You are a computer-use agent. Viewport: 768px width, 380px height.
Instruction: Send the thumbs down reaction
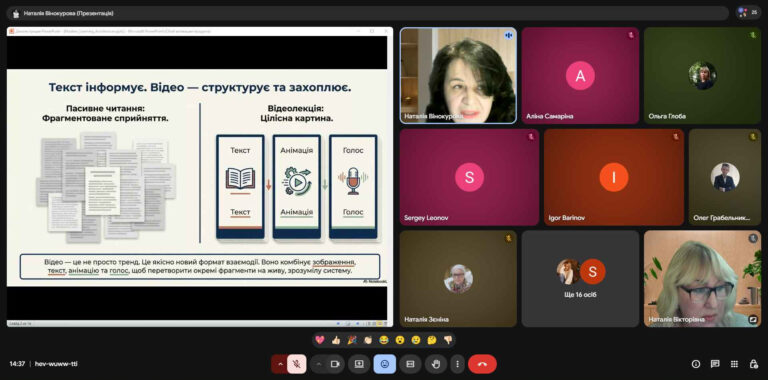448,340
